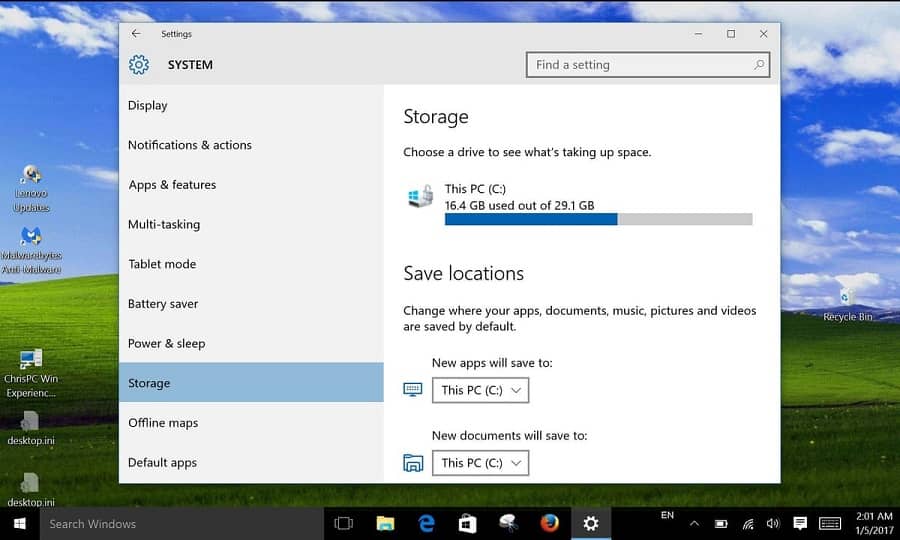Viewport: 900px width, 540px height.
Task: Open Microsoft Edge from the taskbar
Action: click(426, 523)
